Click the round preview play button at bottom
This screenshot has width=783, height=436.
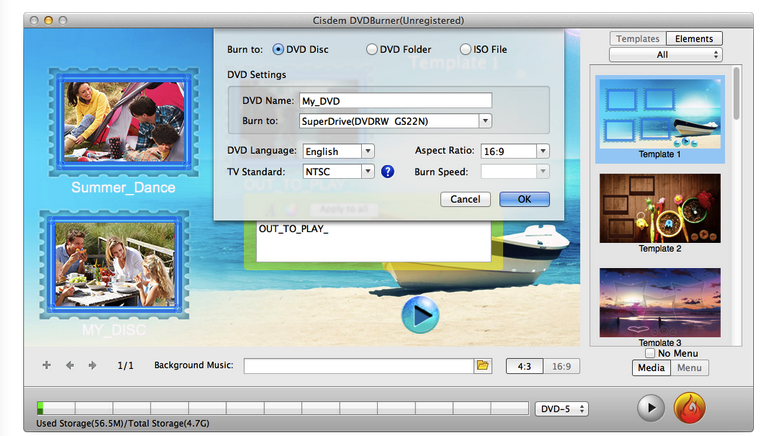(x=651, y=408)
